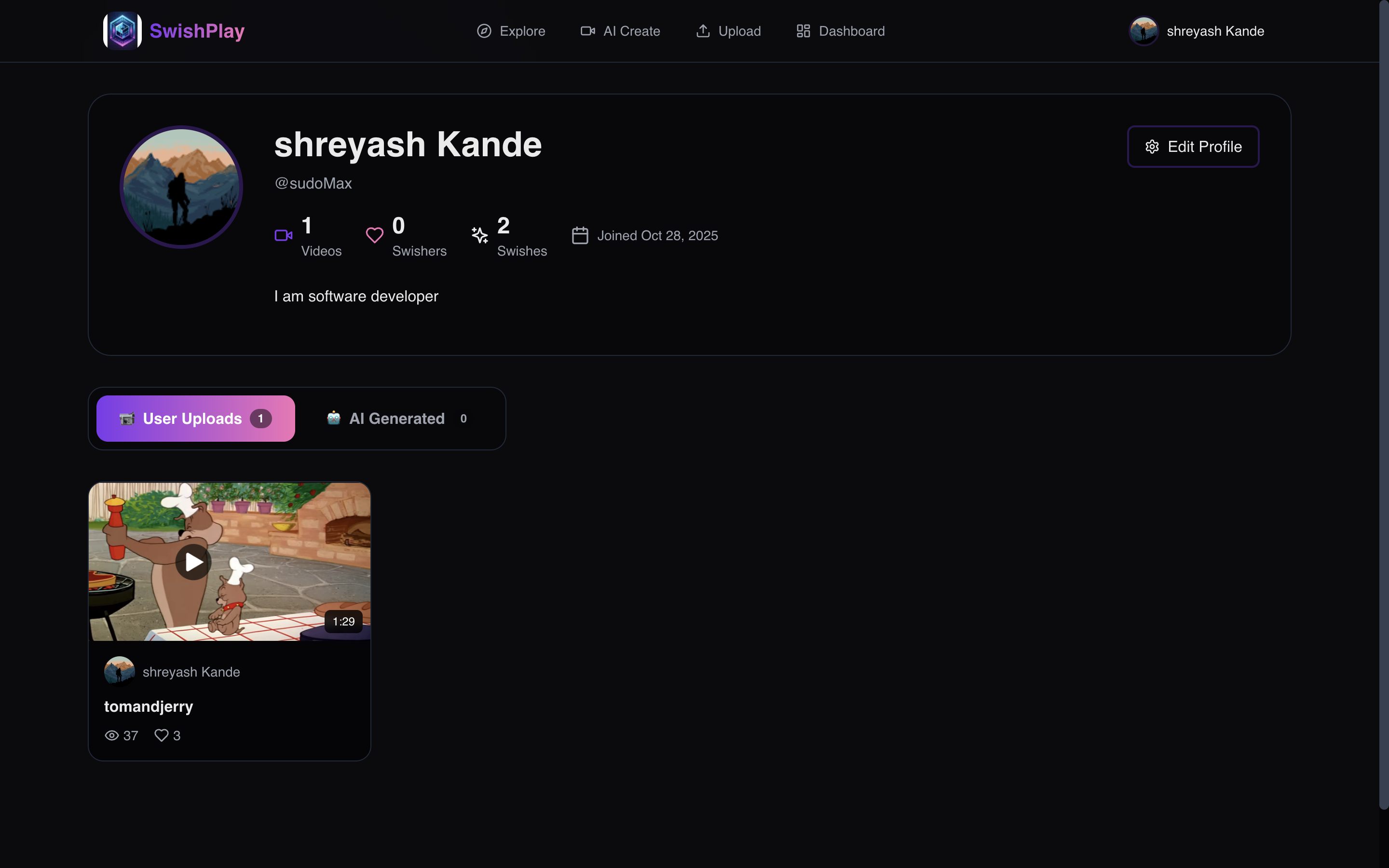Click the SwishPlay logo icon
The width and height of the screenshot is (1389, 868).
tap(121, 30)
